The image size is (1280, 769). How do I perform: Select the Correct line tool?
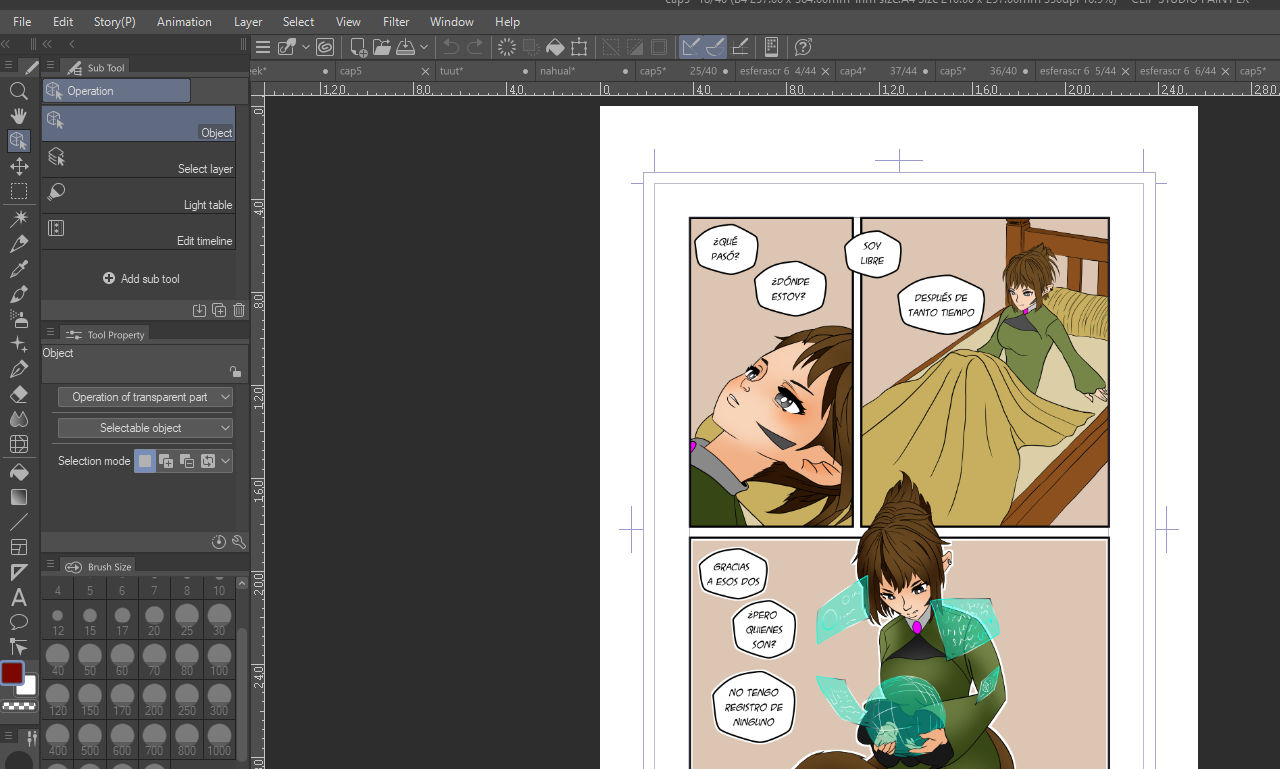(18, 647)
